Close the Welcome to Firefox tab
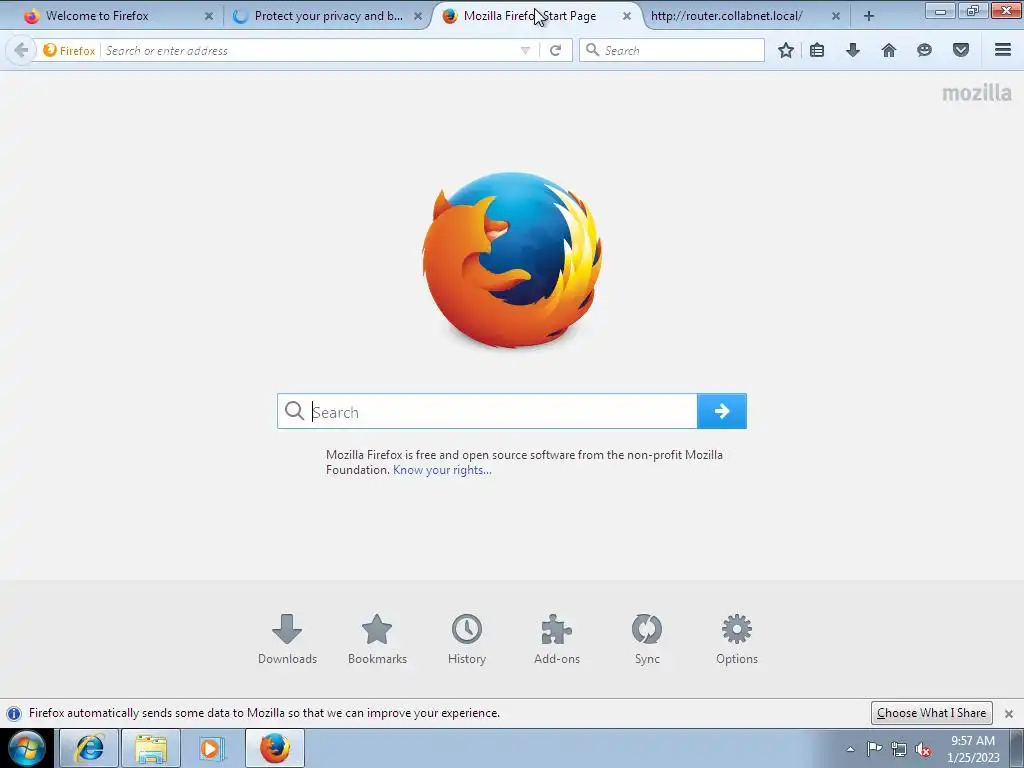 point(208,16)
